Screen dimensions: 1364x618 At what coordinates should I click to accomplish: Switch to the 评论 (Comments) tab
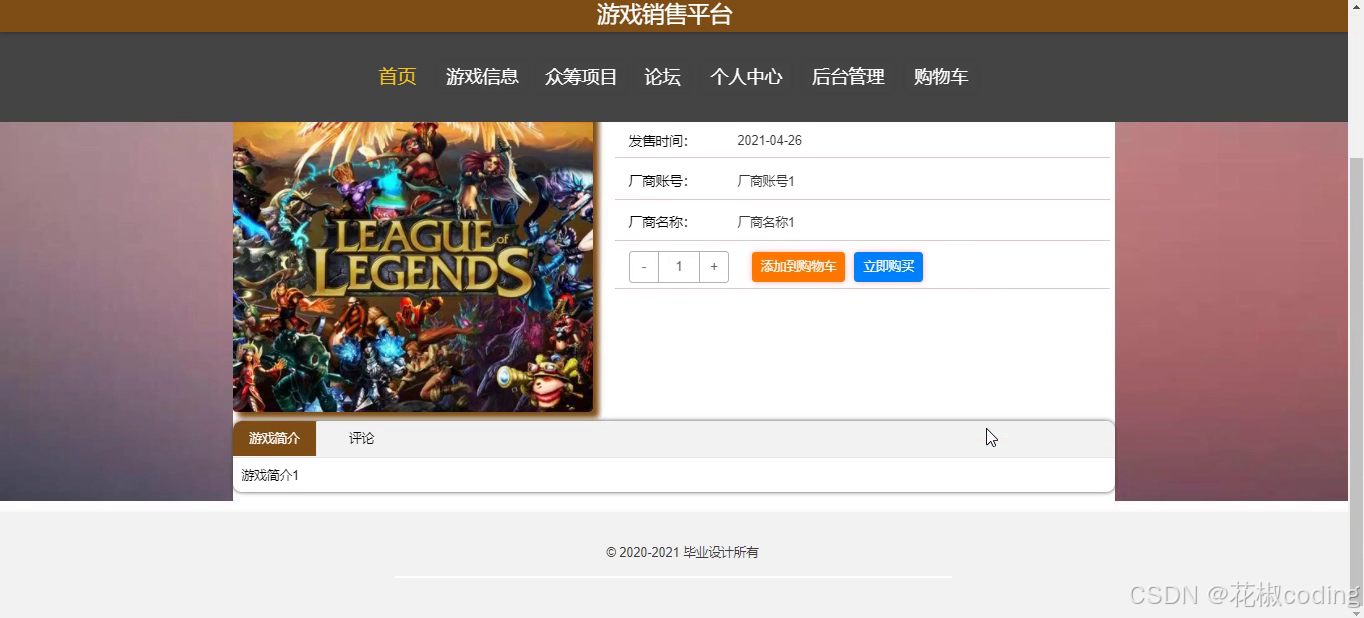pos(361,438)
